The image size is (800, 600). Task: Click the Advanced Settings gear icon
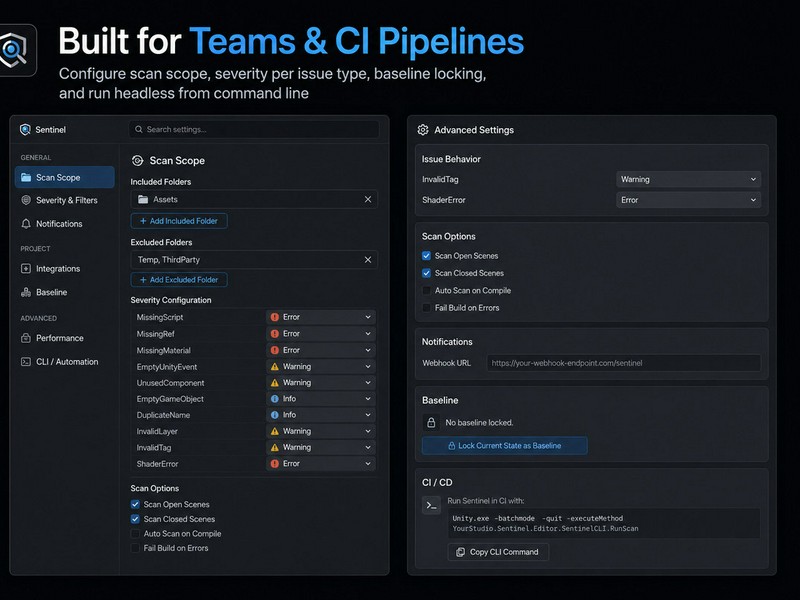click(x=423, y=130)
